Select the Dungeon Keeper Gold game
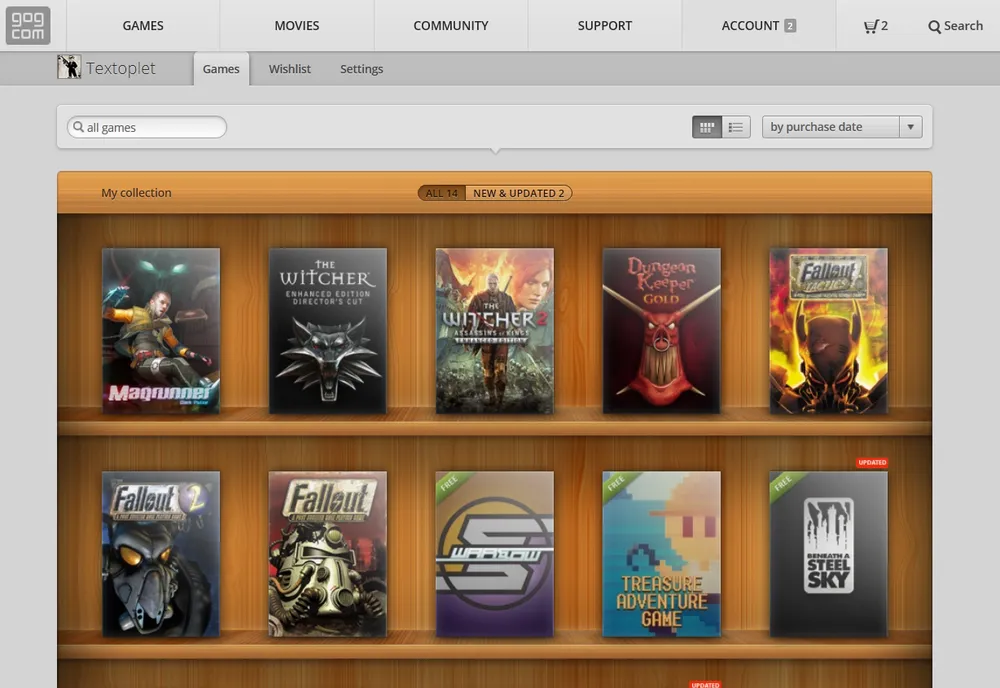The width and height of the screenshot is (1000, 688). 661,330
